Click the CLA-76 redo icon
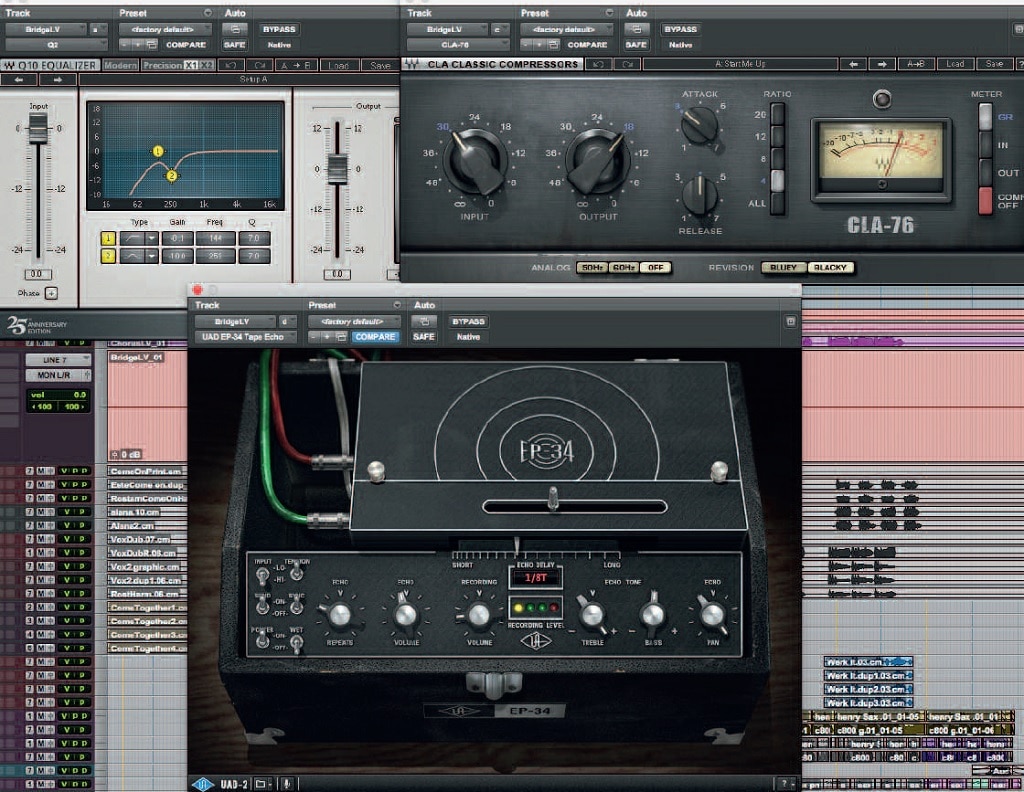 (628, 64)
